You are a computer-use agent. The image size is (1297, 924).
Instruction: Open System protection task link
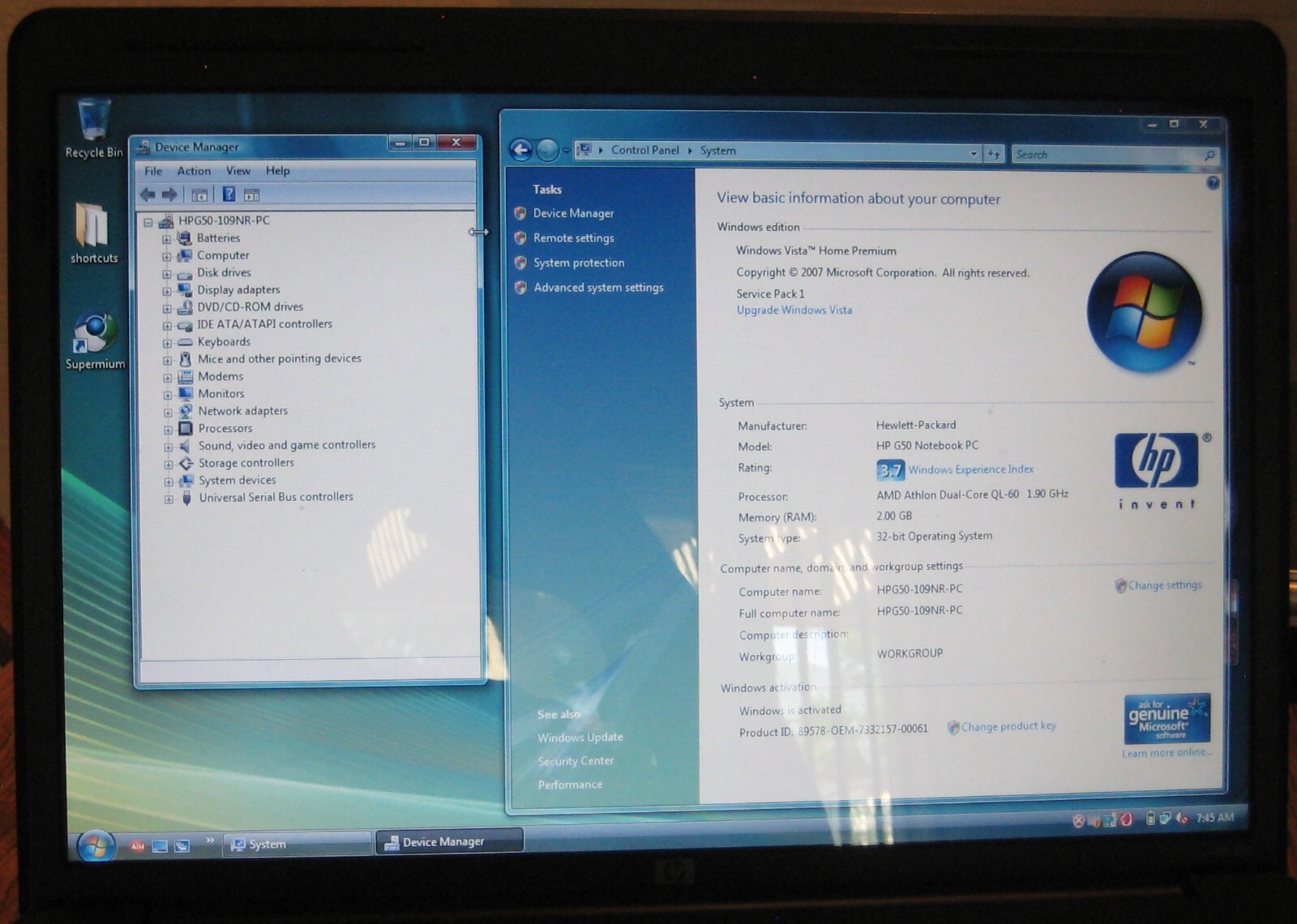[x=579, y=263]
